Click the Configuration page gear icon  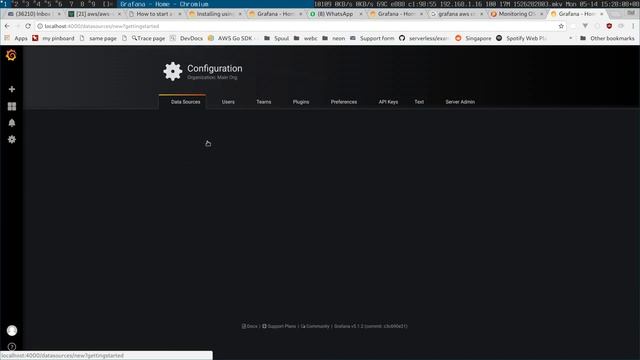(x=173, y=71)
